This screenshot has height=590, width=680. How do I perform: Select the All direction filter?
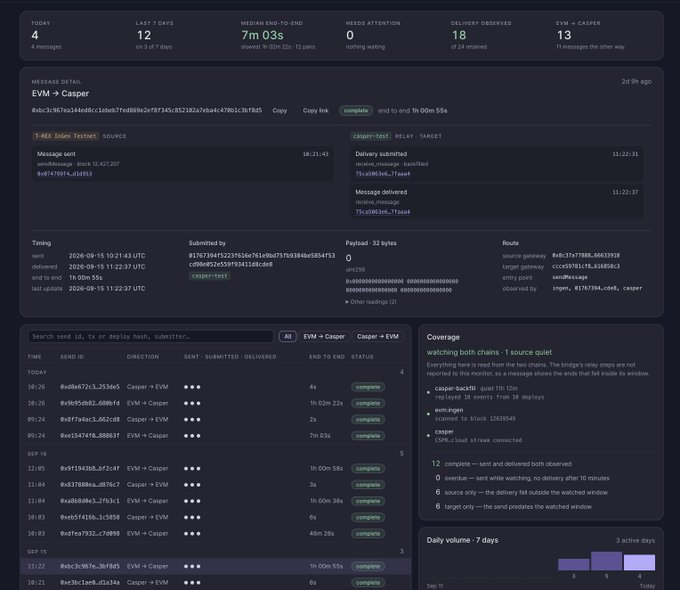[288, 337]
